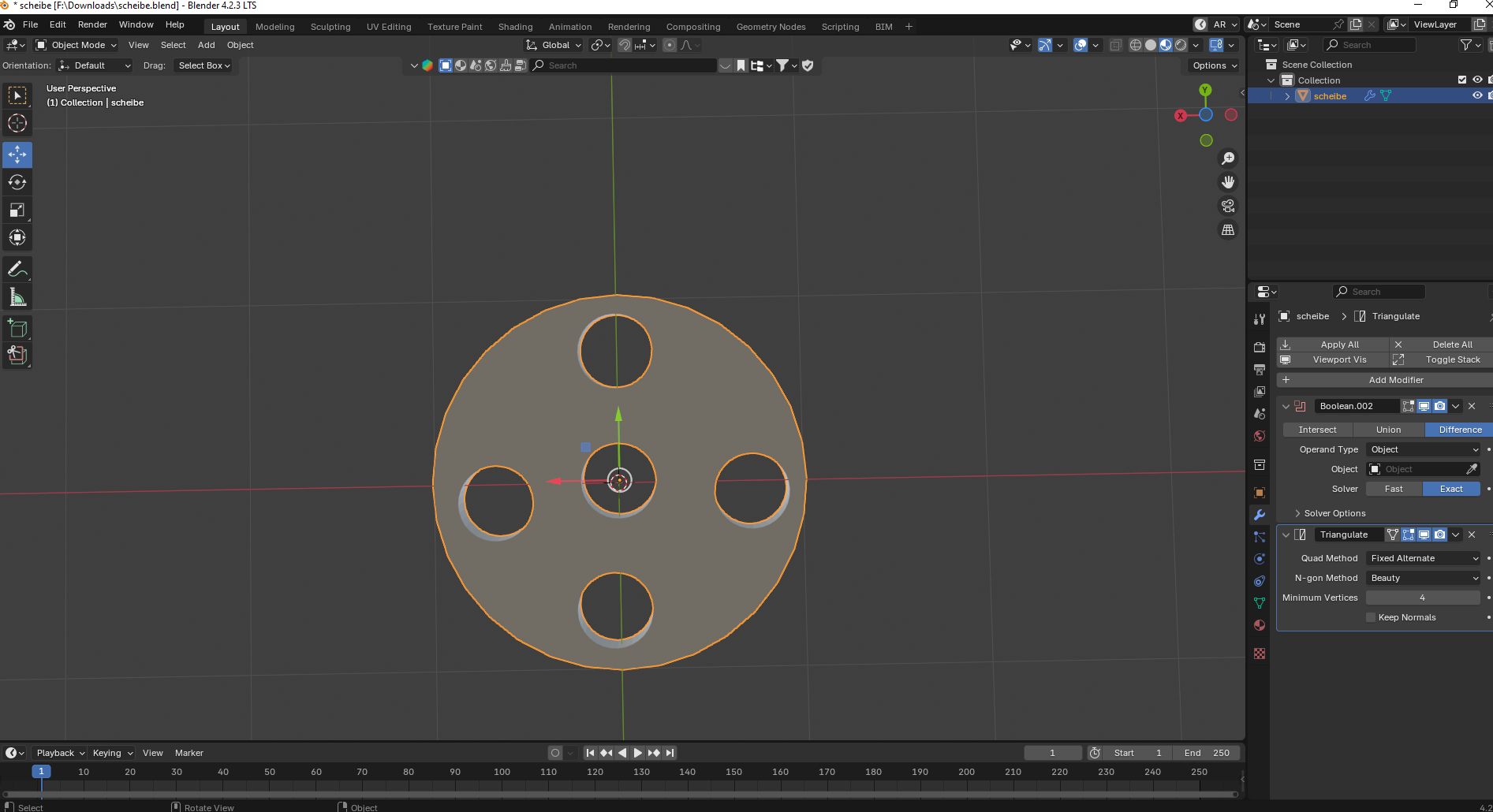Image resolution: width=1493 pixels, height=812 pixels.
Task: Click the Minimum Vertices value field
Action: click(1423, 598)
